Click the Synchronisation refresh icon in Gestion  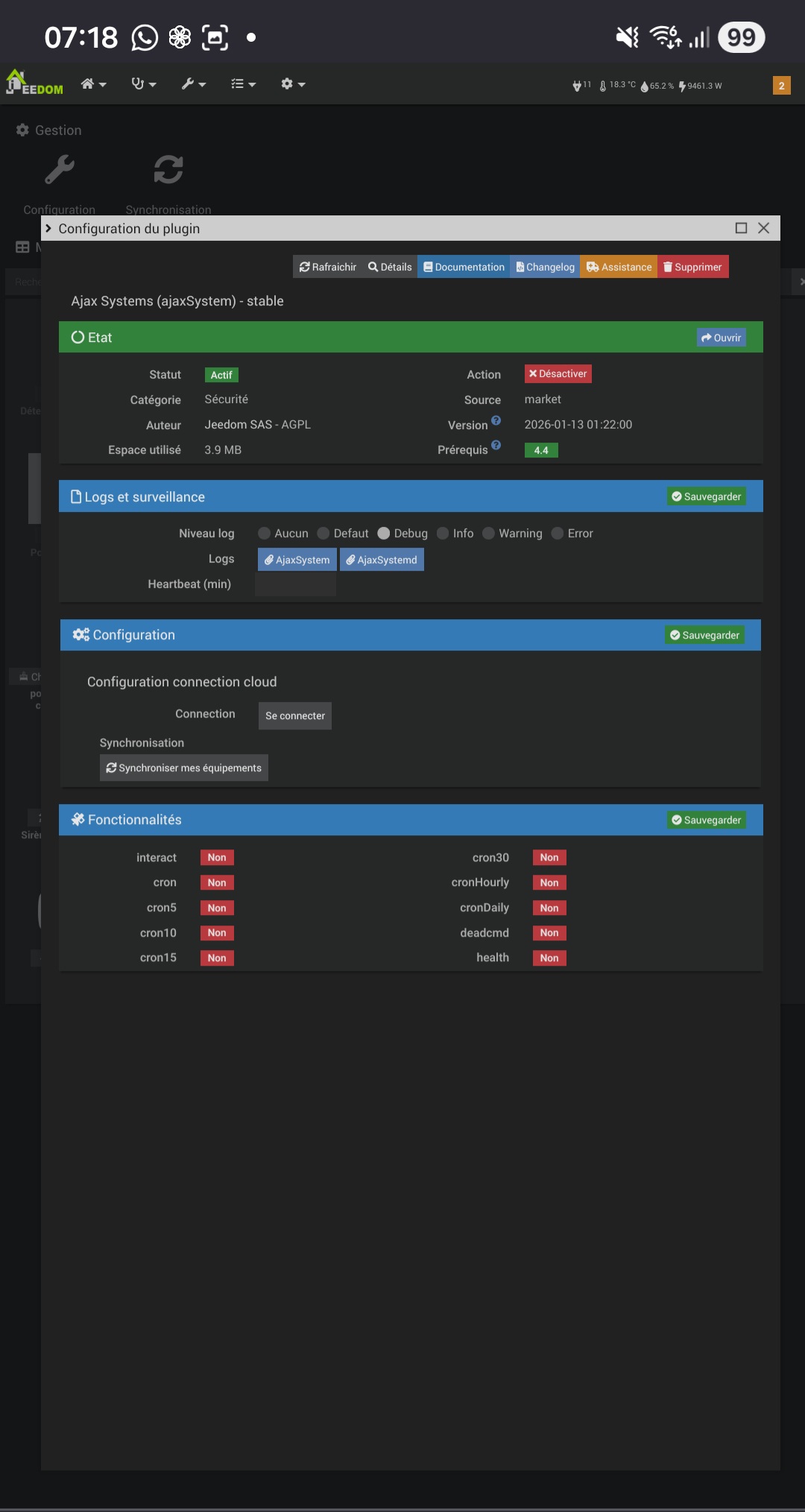coord(168,170)
